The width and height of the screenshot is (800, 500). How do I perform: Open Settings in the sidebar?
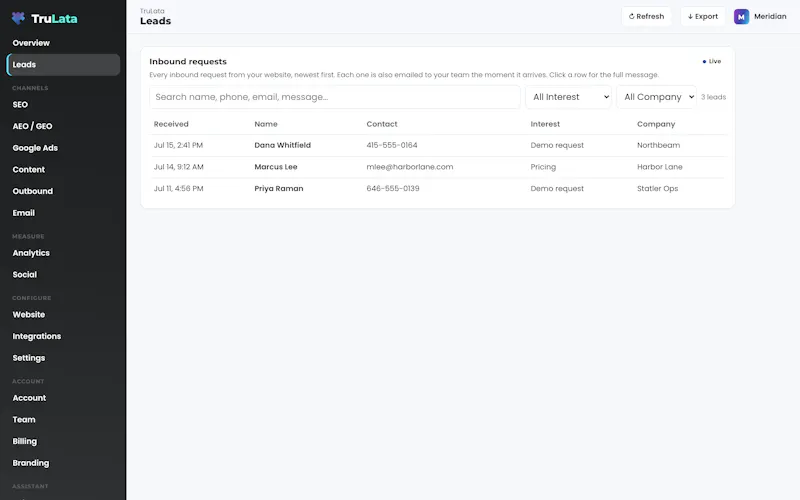63,358
